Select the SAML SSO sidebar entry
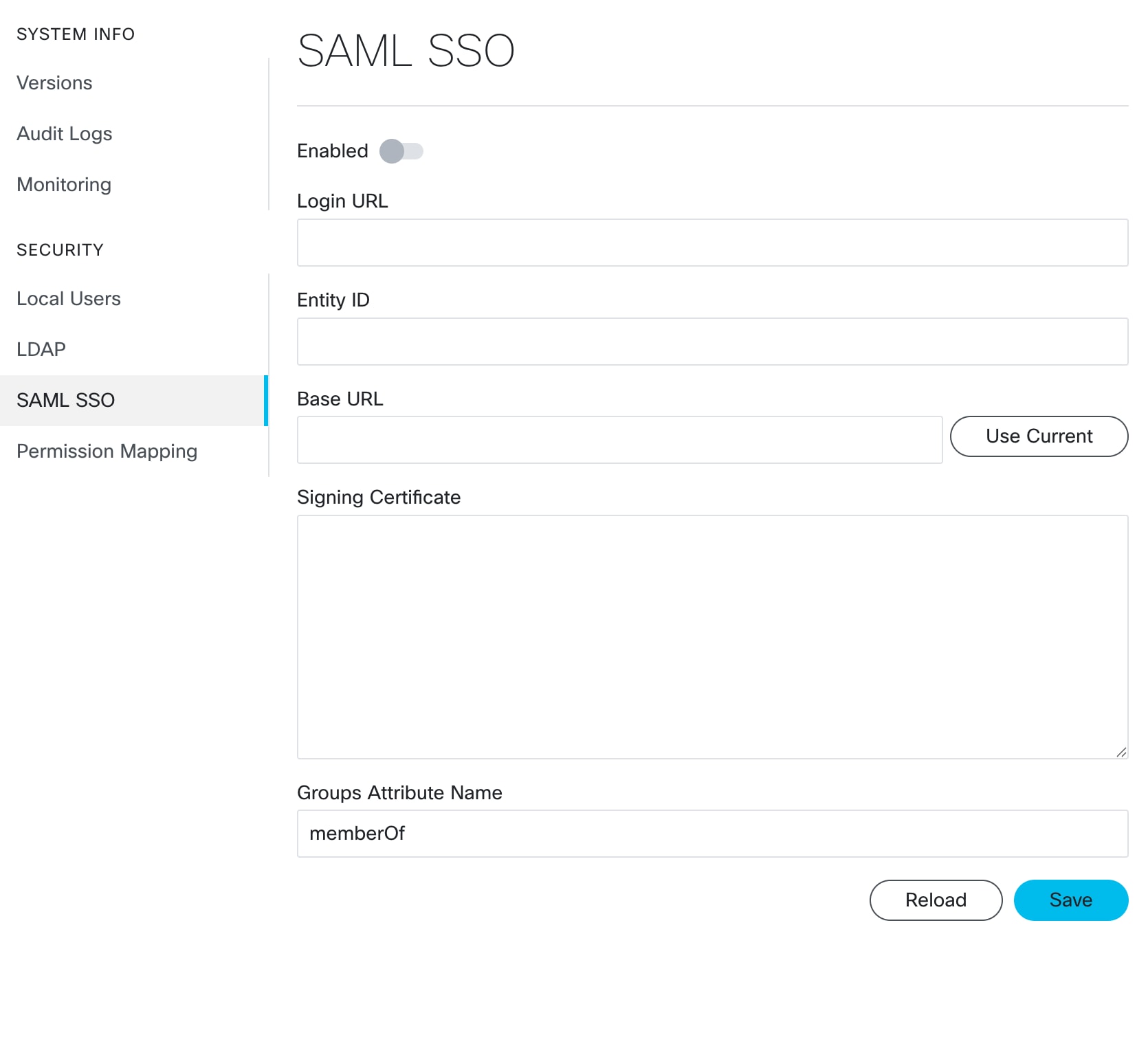The image size is (1148, 1057). [66, 400]
